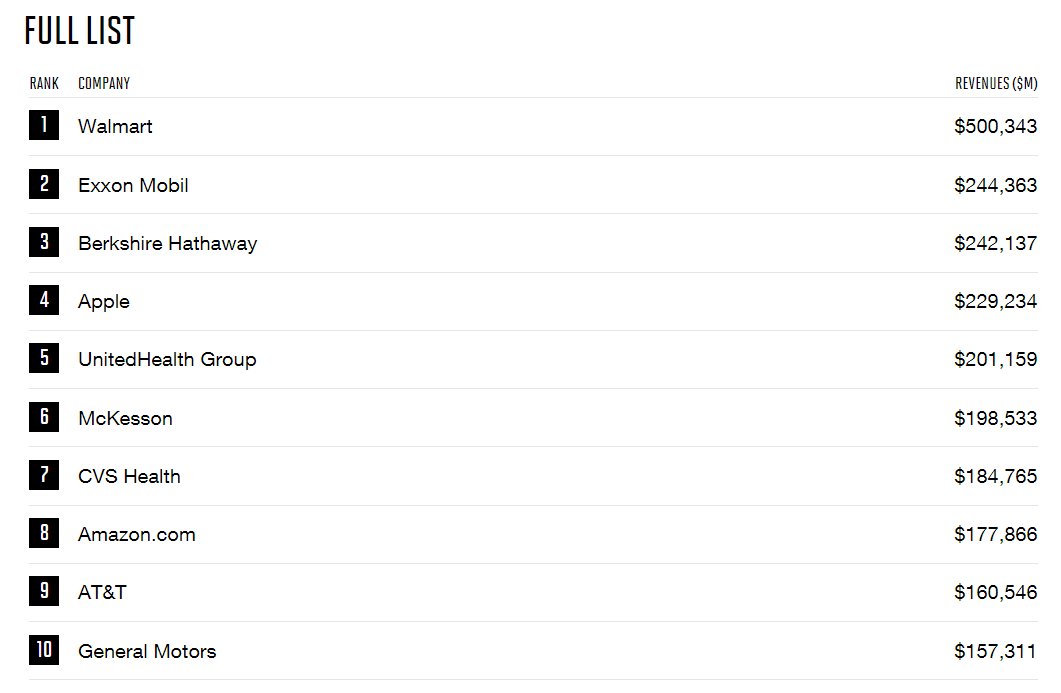
Task: Open the Walmart company link
Action: tap(115, 127)
